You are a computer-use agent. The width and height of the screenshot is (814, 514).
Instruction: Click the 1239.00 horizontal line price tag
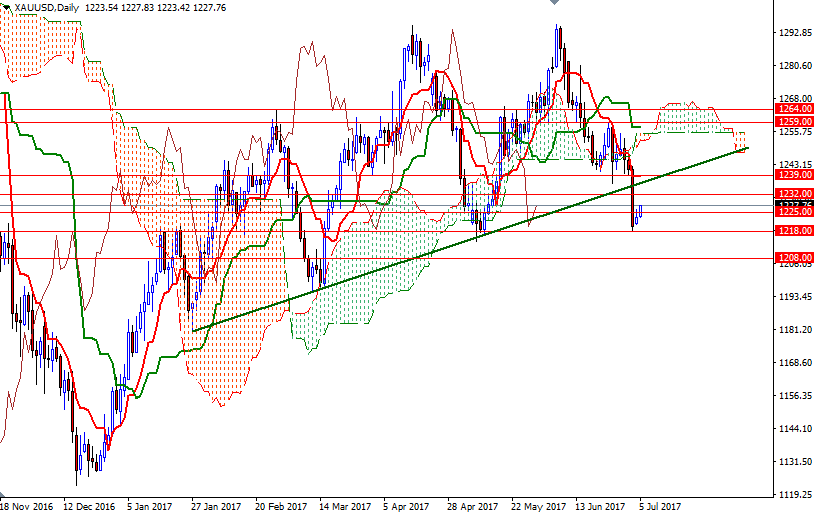tap(793, 175)
